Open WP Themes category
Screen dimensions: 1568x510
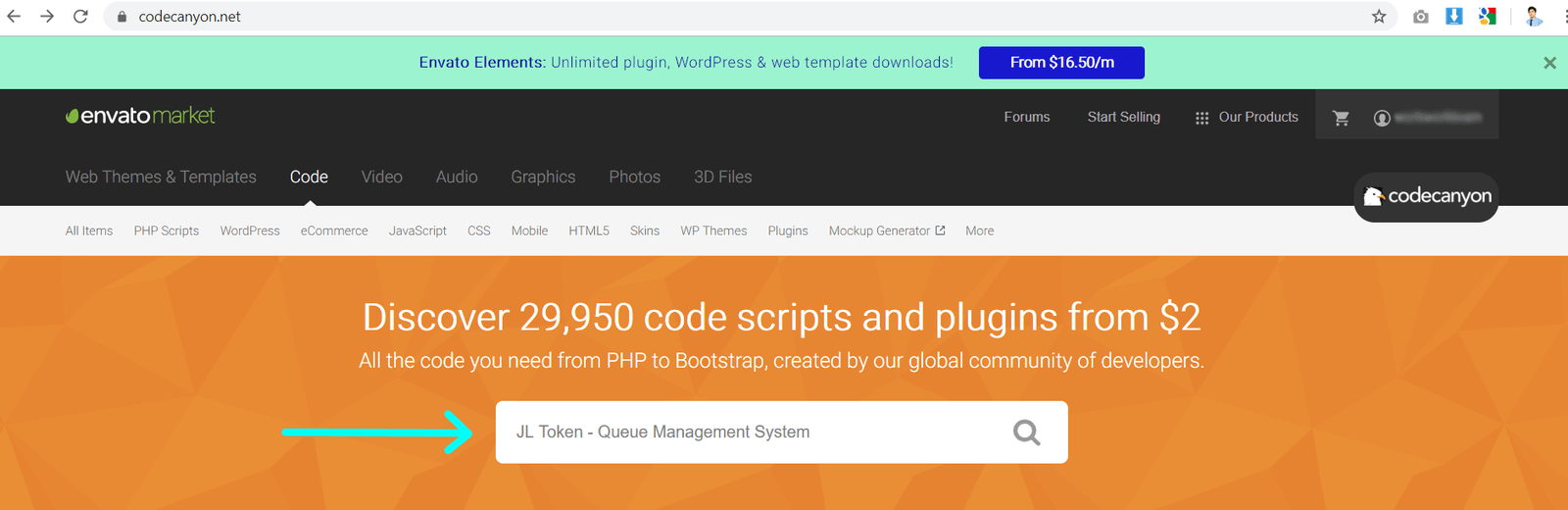tap(713, 230)
